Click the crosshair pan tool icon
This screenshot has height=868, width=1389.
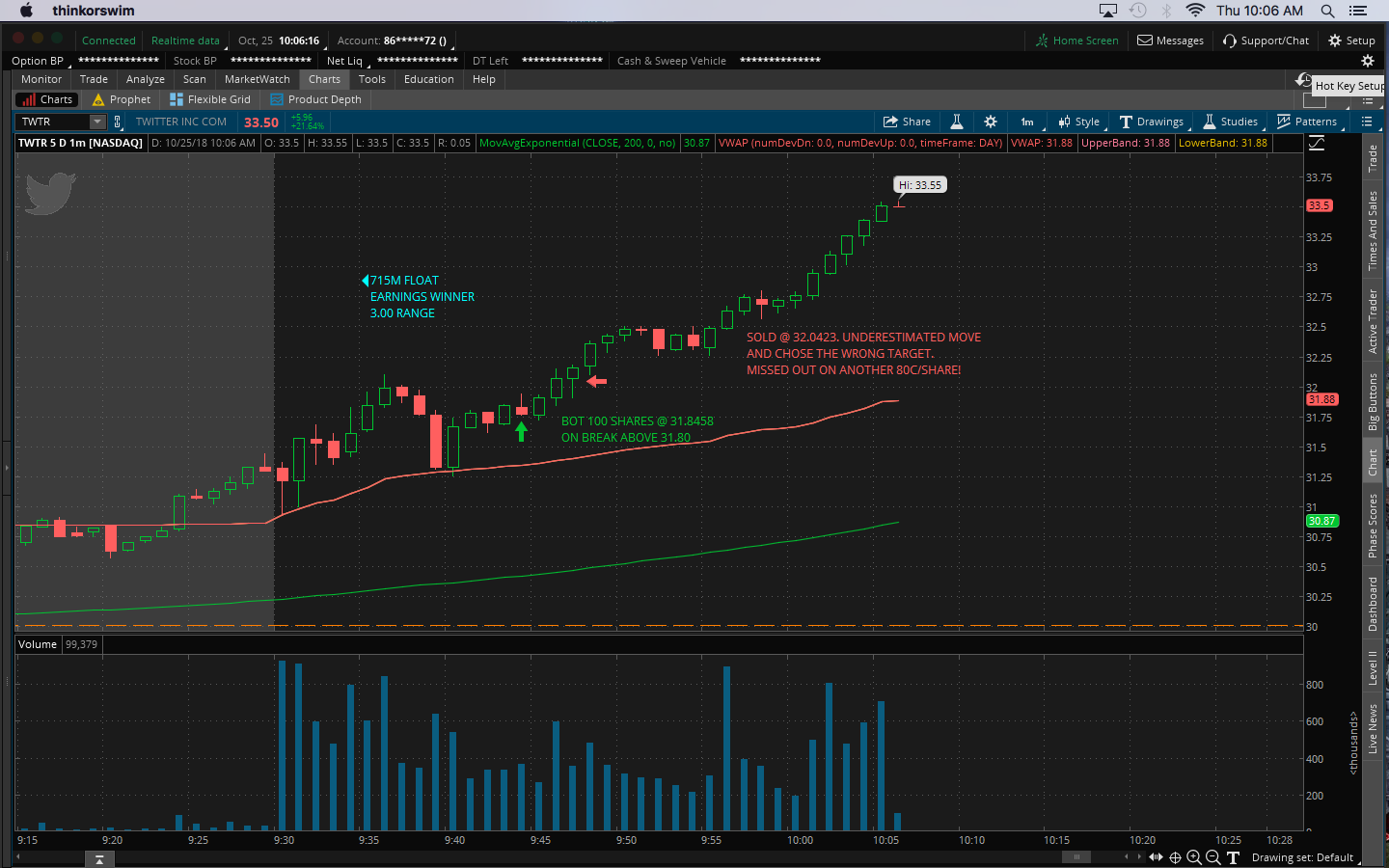pyautogui.click(x=1175, y=857)
